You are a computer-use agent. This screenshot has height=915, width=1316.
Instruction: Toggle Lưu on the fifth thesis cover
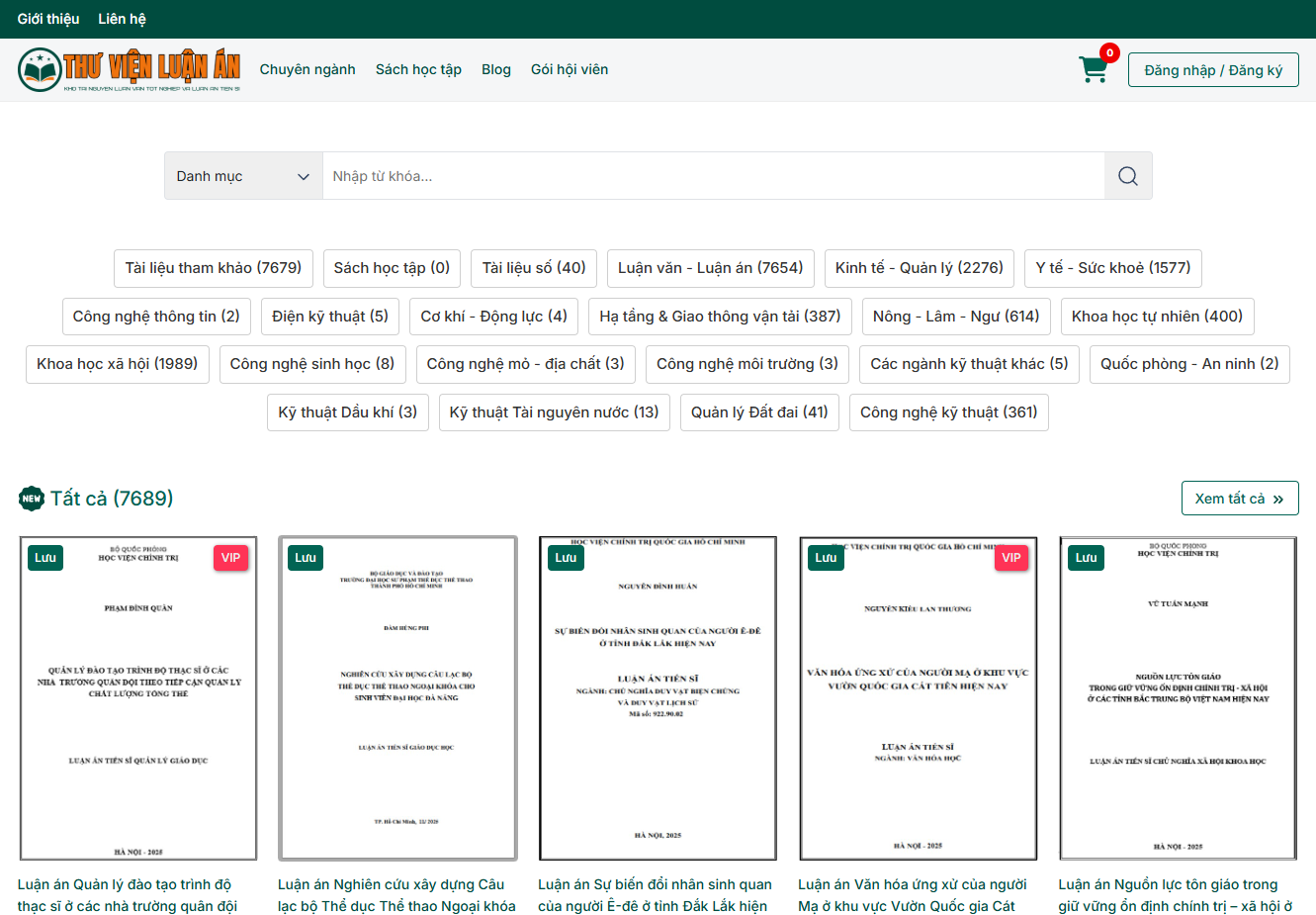[1086, 558]
